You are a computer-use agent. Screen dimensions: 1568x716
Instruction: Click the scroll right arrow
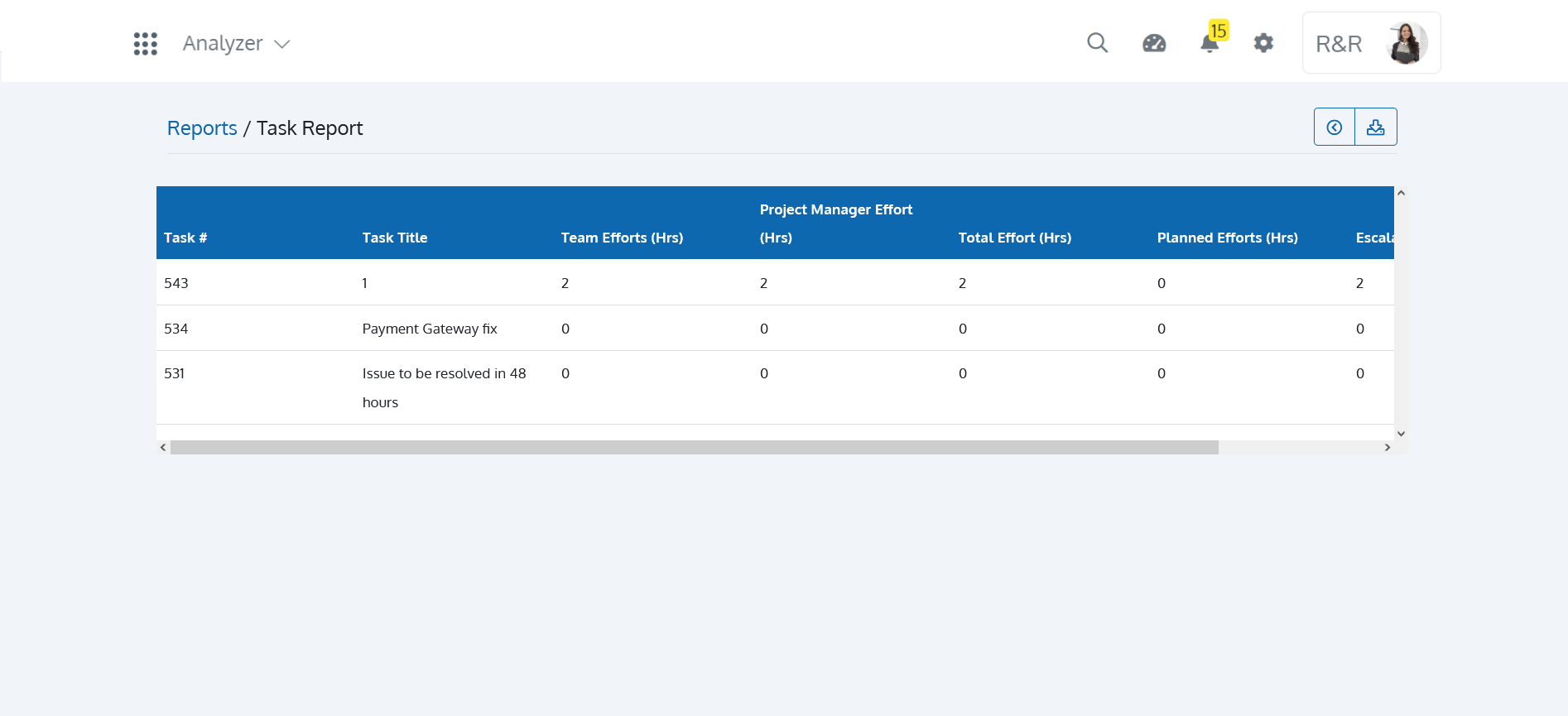1388,447
